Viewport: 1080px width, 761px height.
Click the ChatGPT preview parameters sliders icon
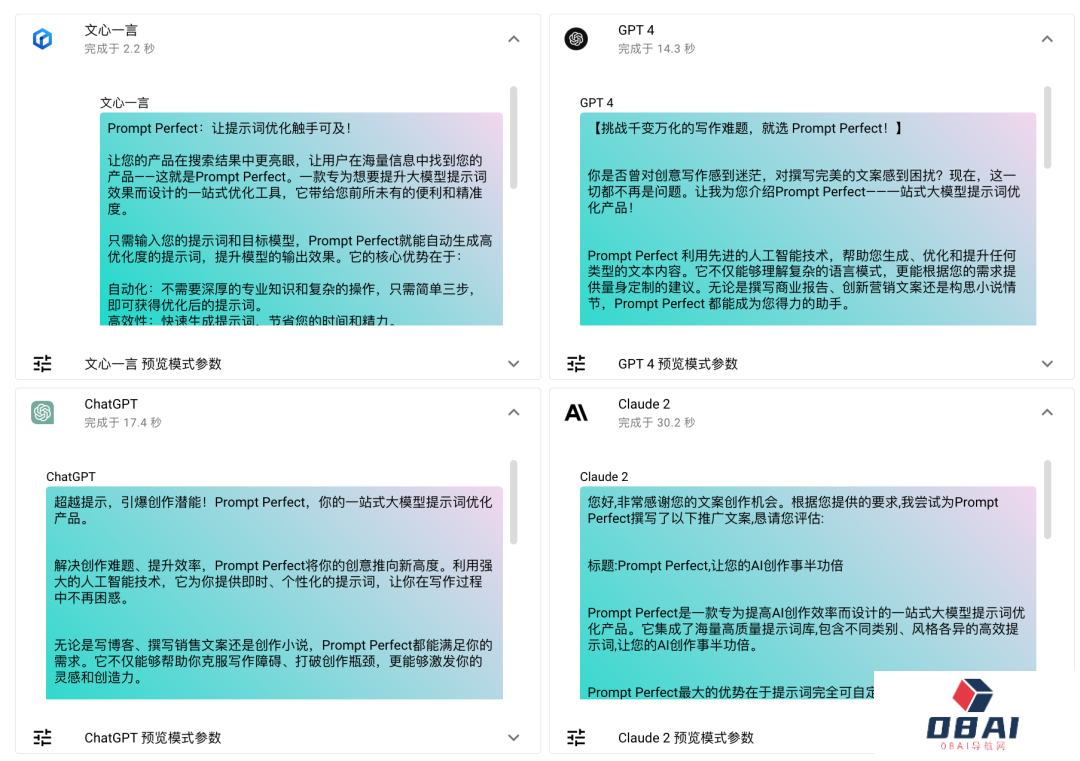42,738
